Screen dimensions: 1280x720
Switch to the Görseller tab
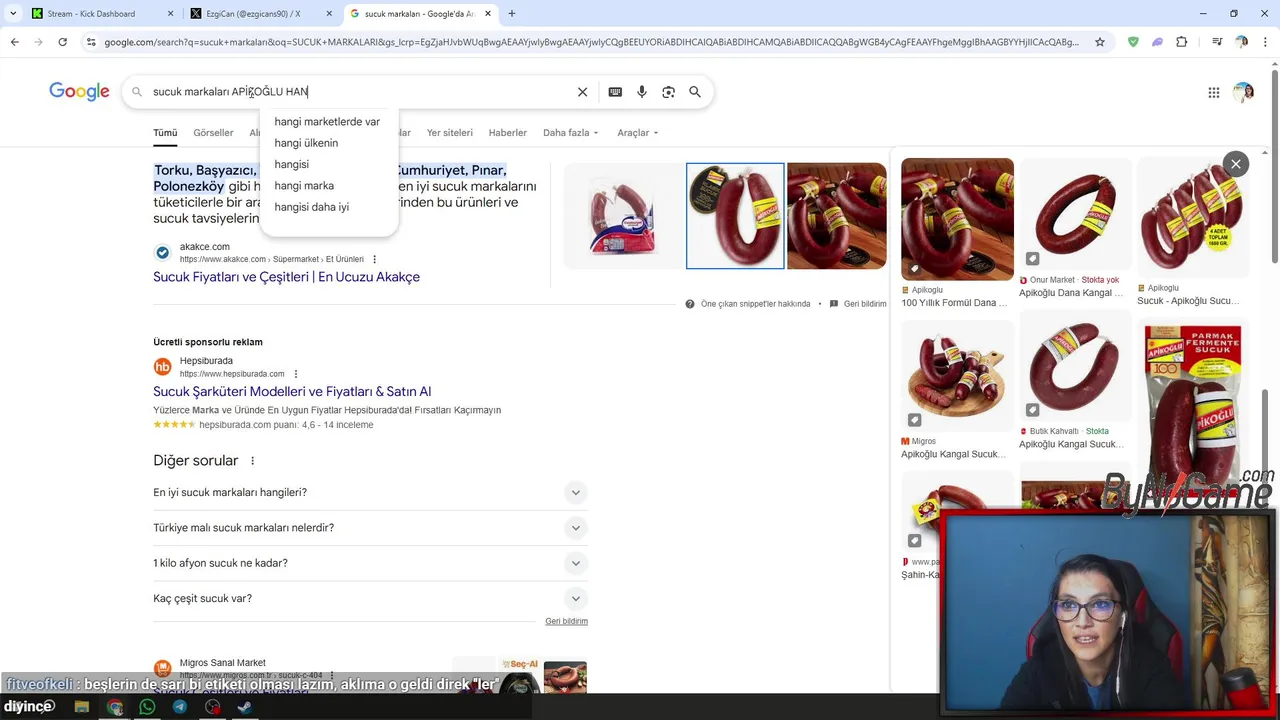point(213,133)
